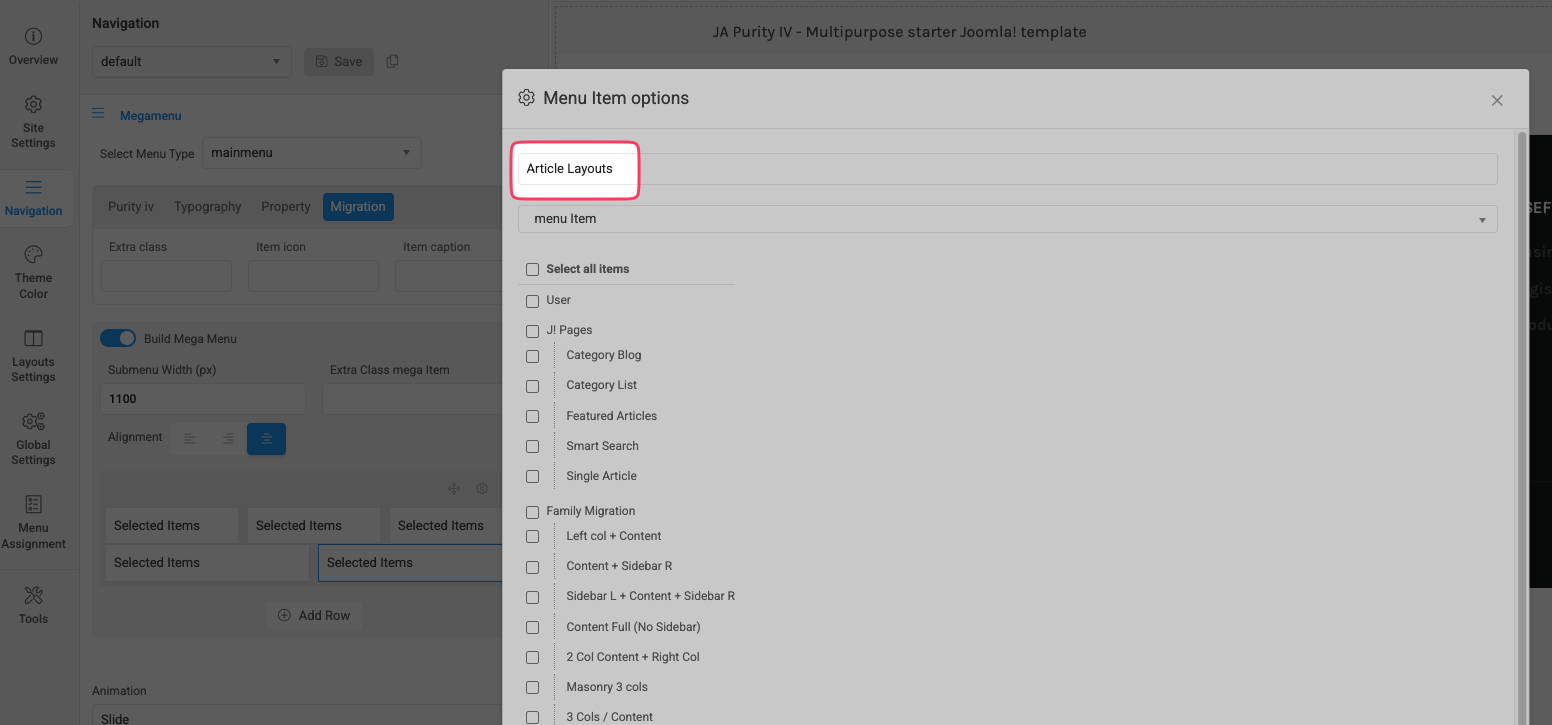Click the Add Row button
The image size is (1552, 725).
pos(314,615)
